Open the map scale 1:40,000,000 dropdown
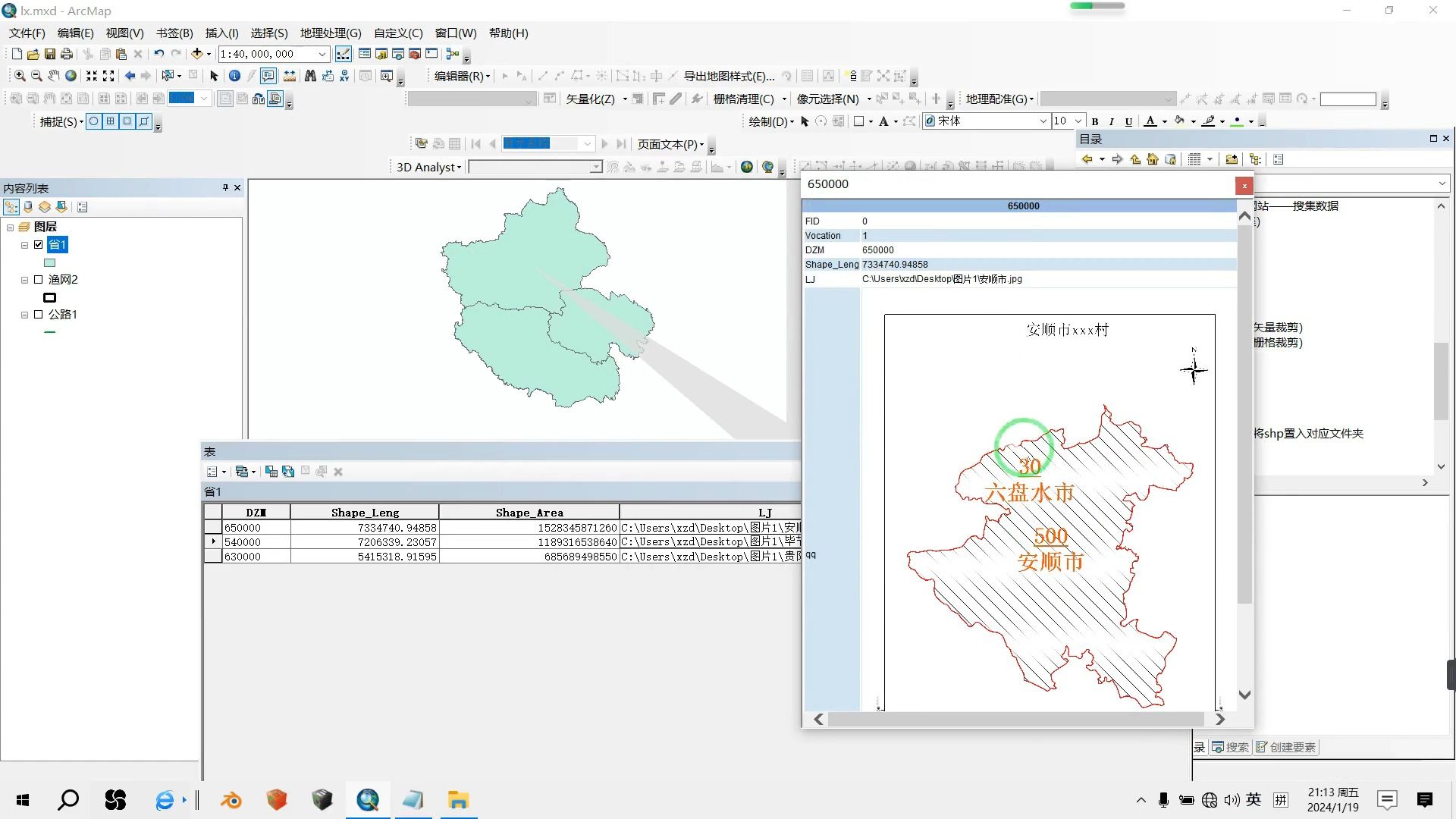The image size is (1456, 819). (x=322, y=54)
